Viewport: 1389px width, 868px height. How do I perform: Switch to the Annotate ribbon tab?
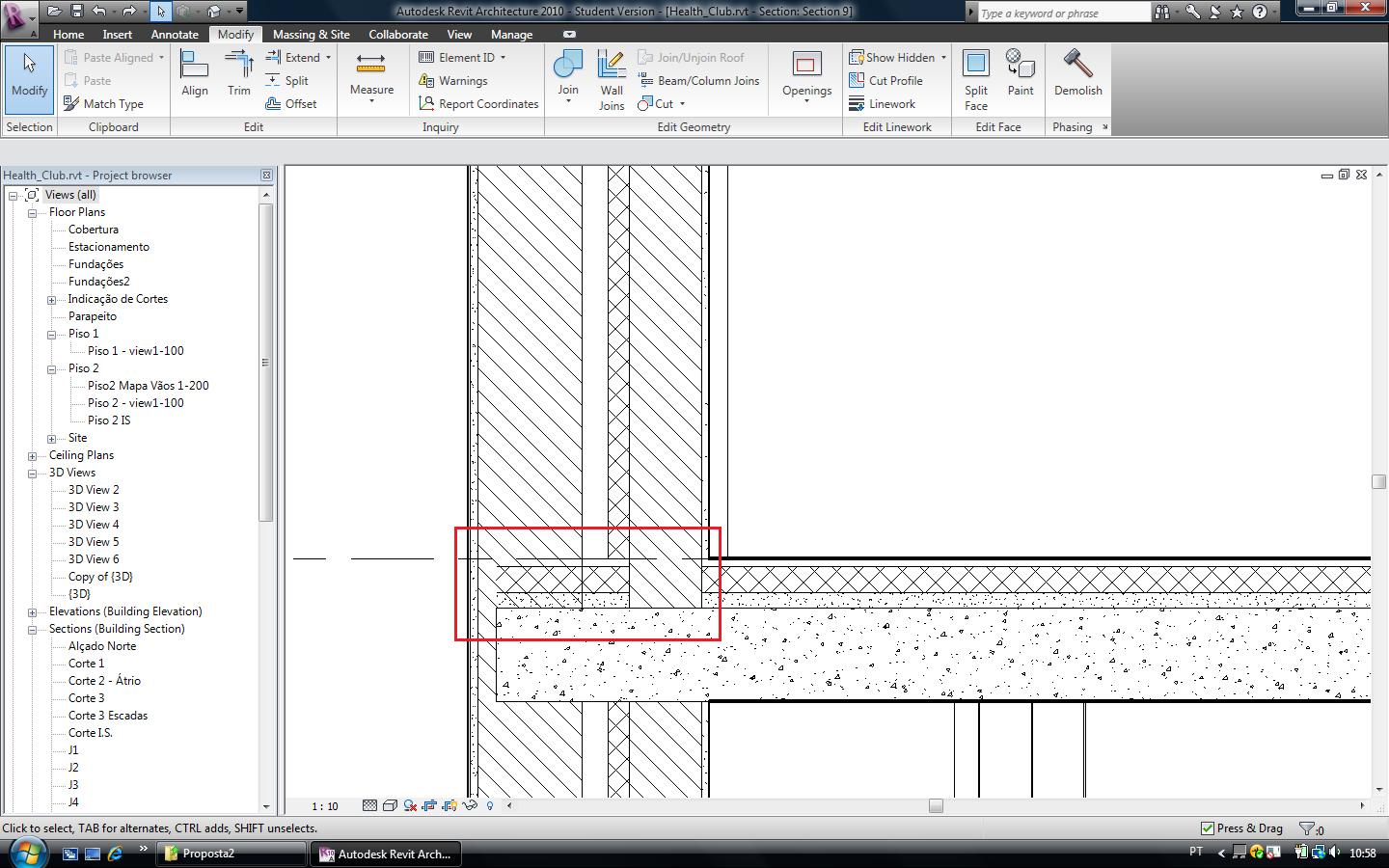click(175, 35)
